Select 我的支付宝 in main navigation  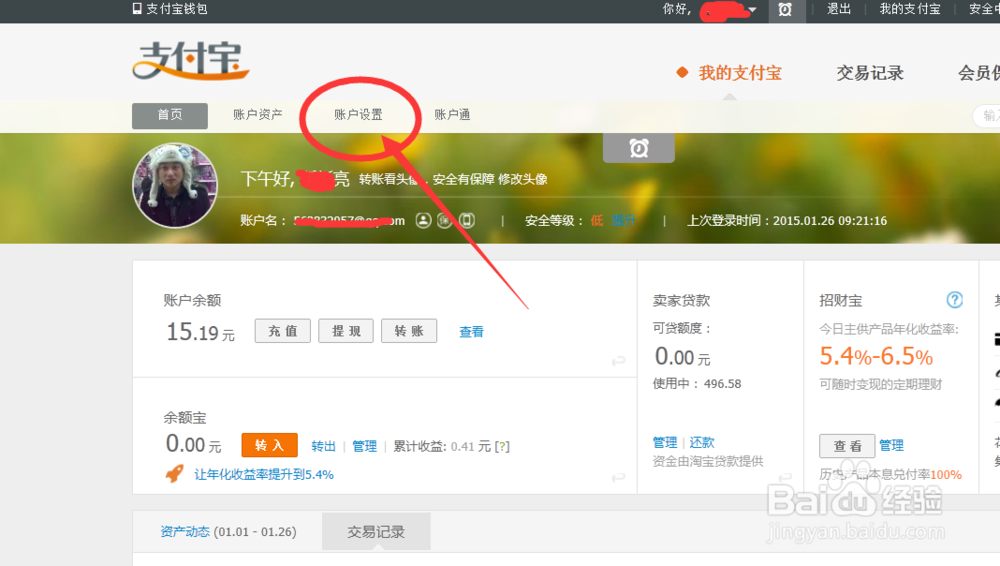pyautogui.click(x=740, y=73)
